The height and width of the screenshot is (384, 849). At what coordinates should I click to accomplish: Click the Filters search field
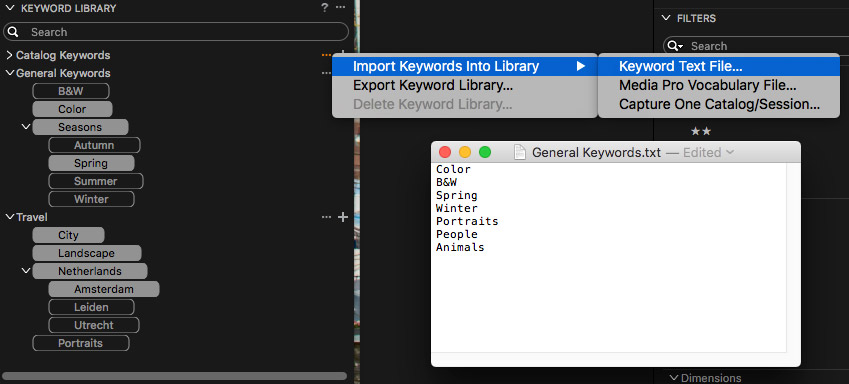pyautogui.click(x=755, y=46)
